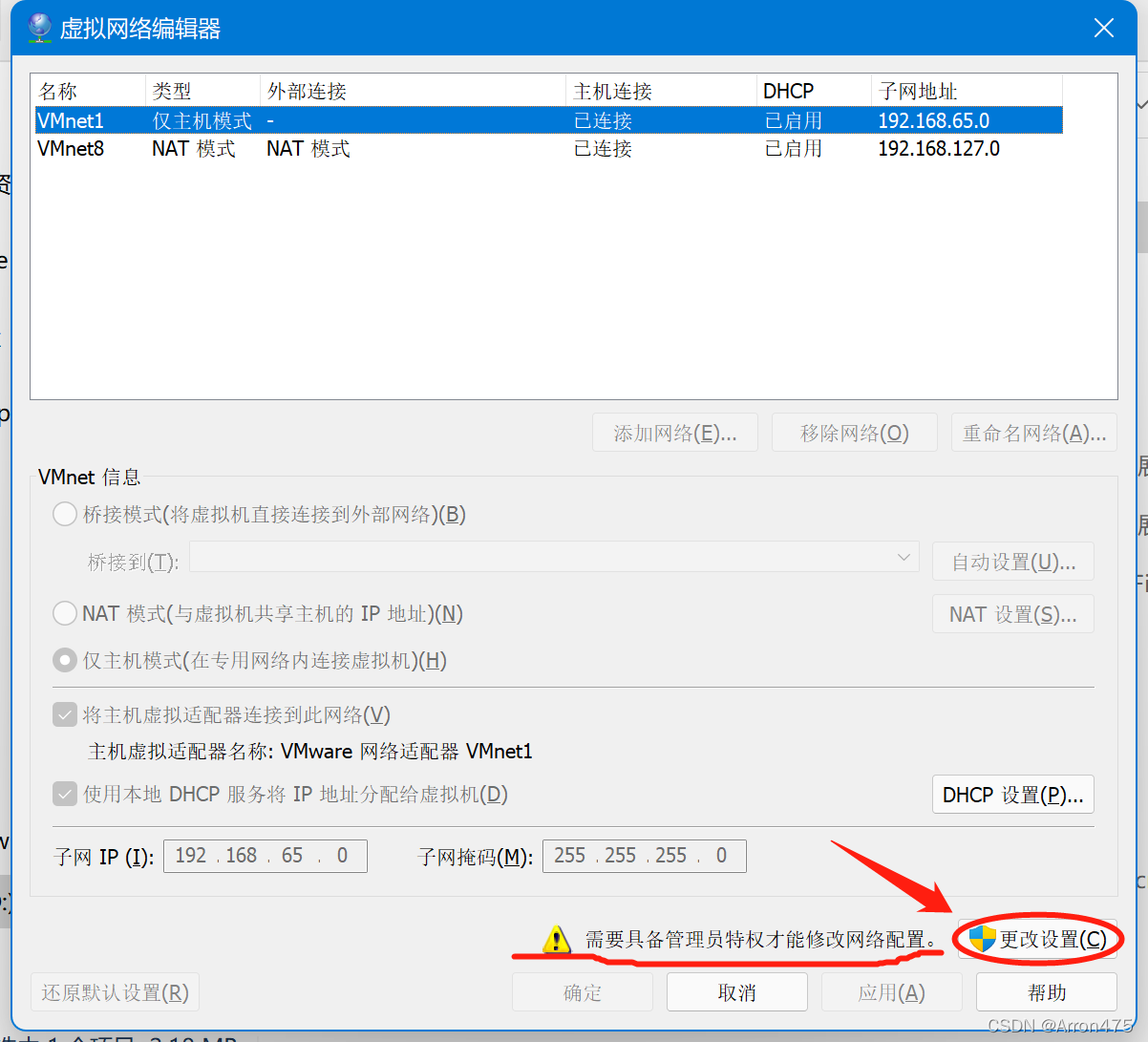Toggle 将主机虚拟适配器连接到此网络 checkbox

tap(65, 715)
